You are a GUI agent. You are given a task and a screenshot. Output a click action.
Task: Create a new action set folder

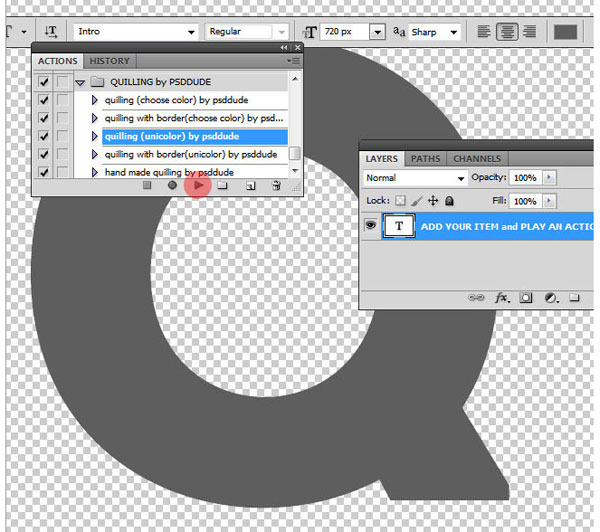222,186
